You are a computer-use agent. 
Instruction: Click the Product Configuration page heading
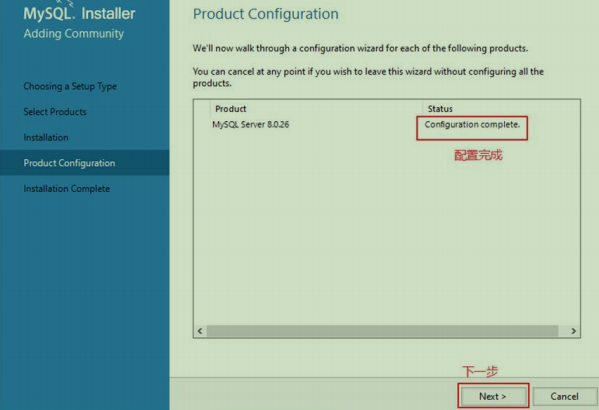[266, 14]
